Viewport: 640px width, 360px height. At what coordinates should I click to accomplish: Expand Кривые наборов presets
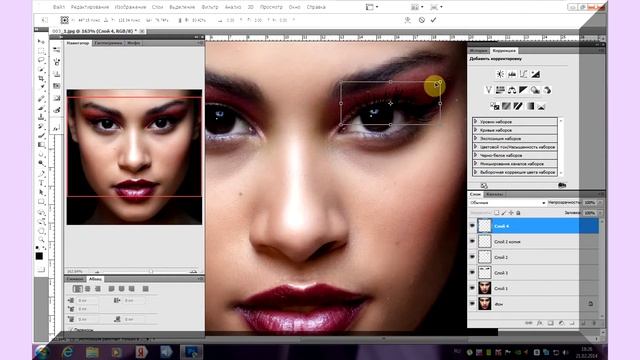476,130
